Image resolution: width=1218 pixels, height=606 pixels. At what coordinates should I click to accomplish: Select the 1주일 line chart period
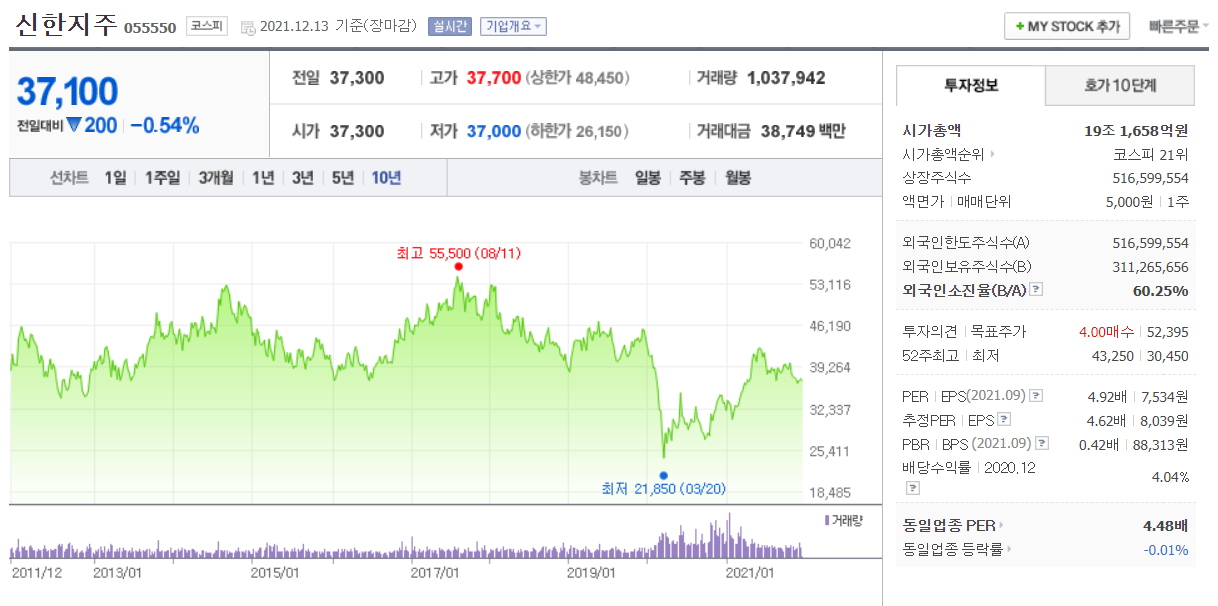[162, 178]
